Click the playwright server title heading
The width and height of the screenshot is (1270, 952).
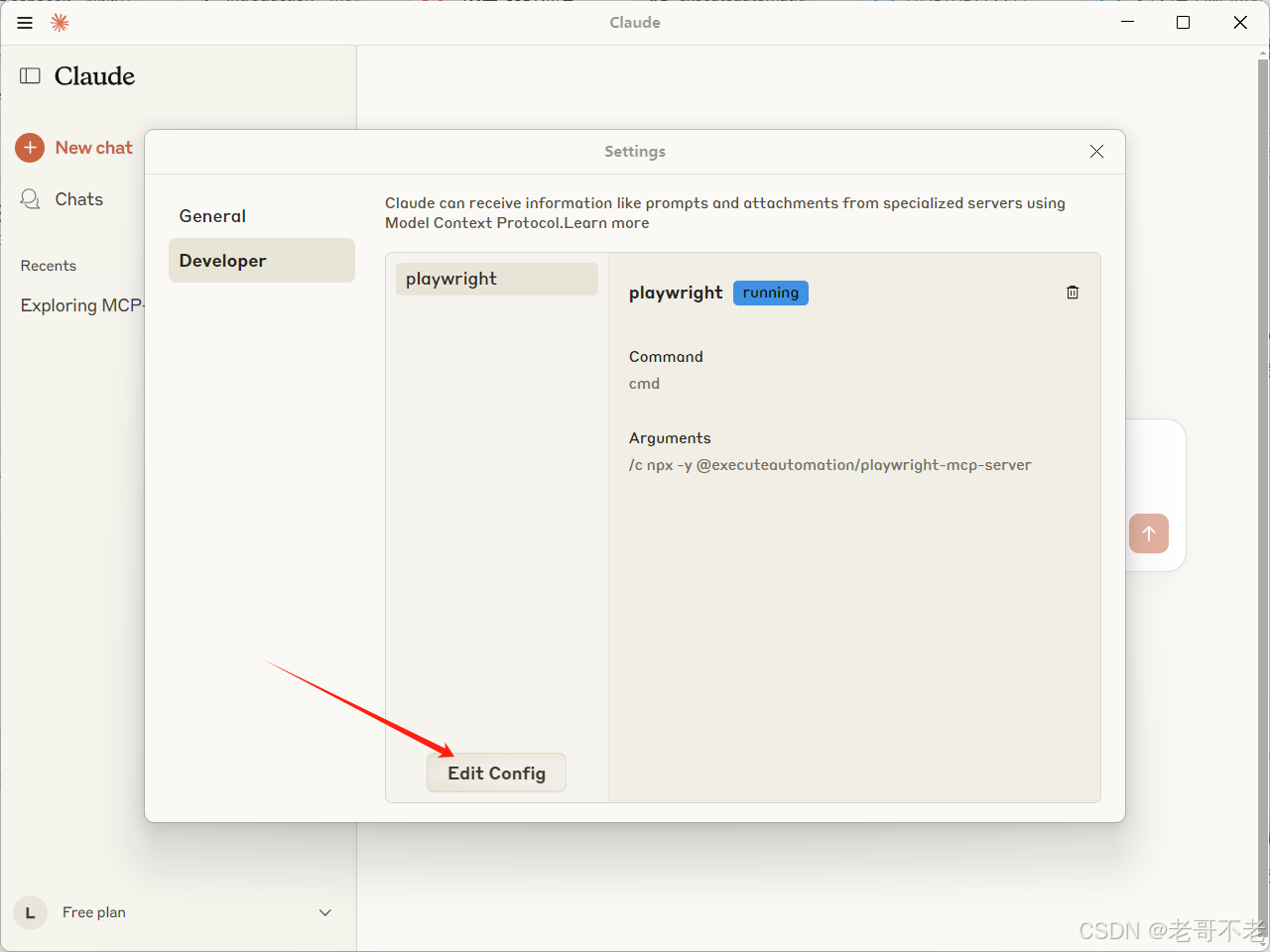pyautogui.click(x=676, y=293)
